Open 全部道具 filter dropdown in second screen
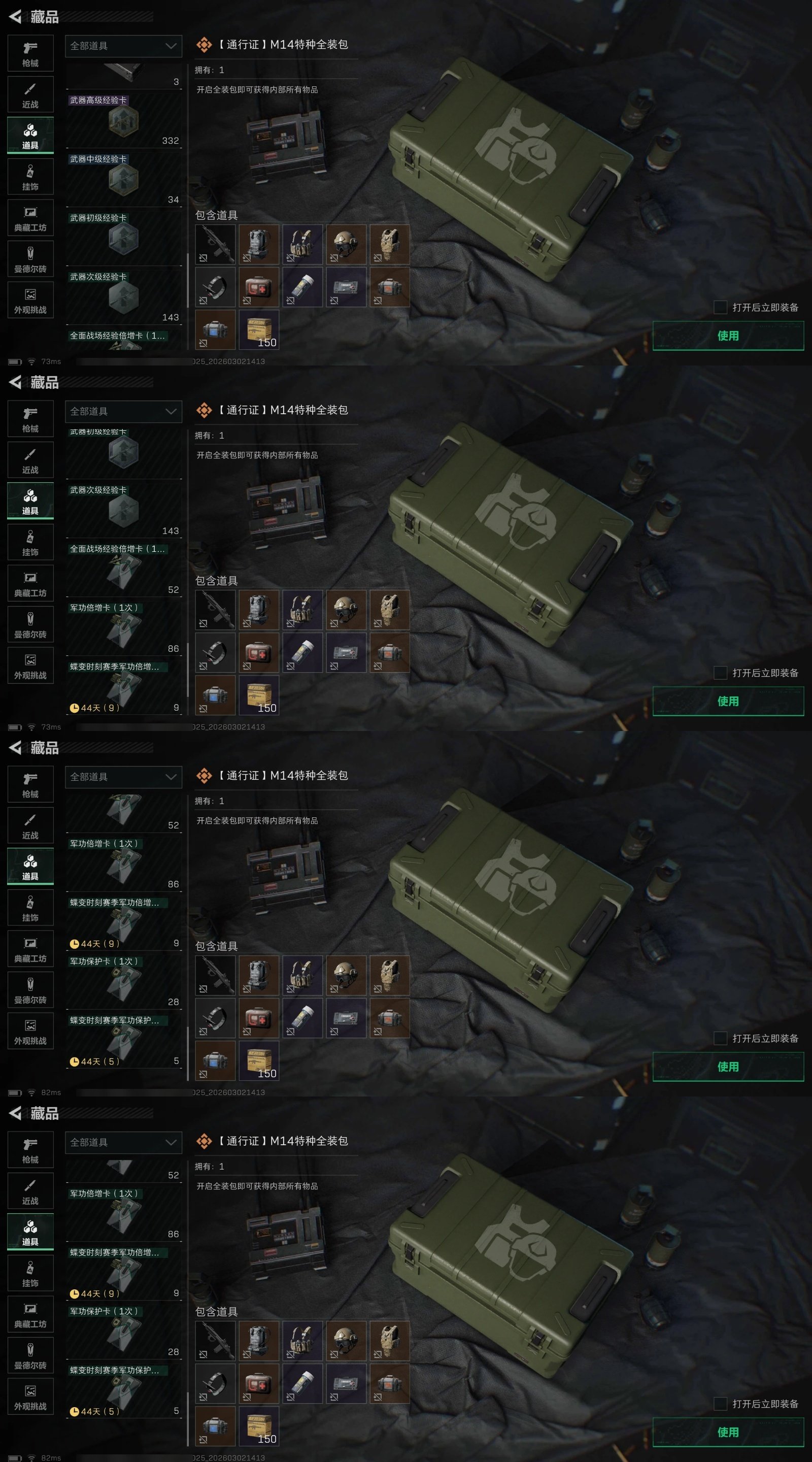 click(124, 412)
